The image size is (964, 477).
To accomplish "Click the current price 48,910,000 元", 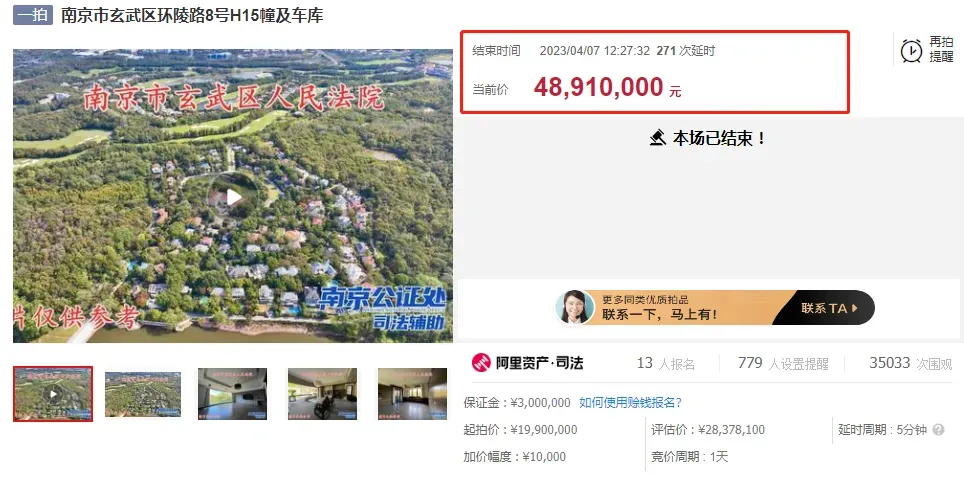I will pos(607,89).
